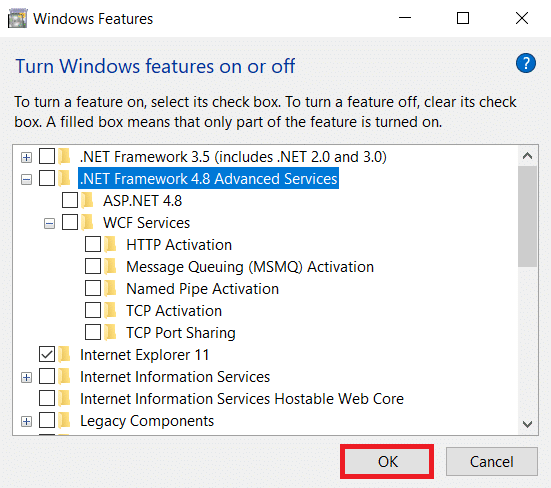Click the folder icon beside Legacy Components
This screenshot has height=488, width=551.
coord(64,421)
